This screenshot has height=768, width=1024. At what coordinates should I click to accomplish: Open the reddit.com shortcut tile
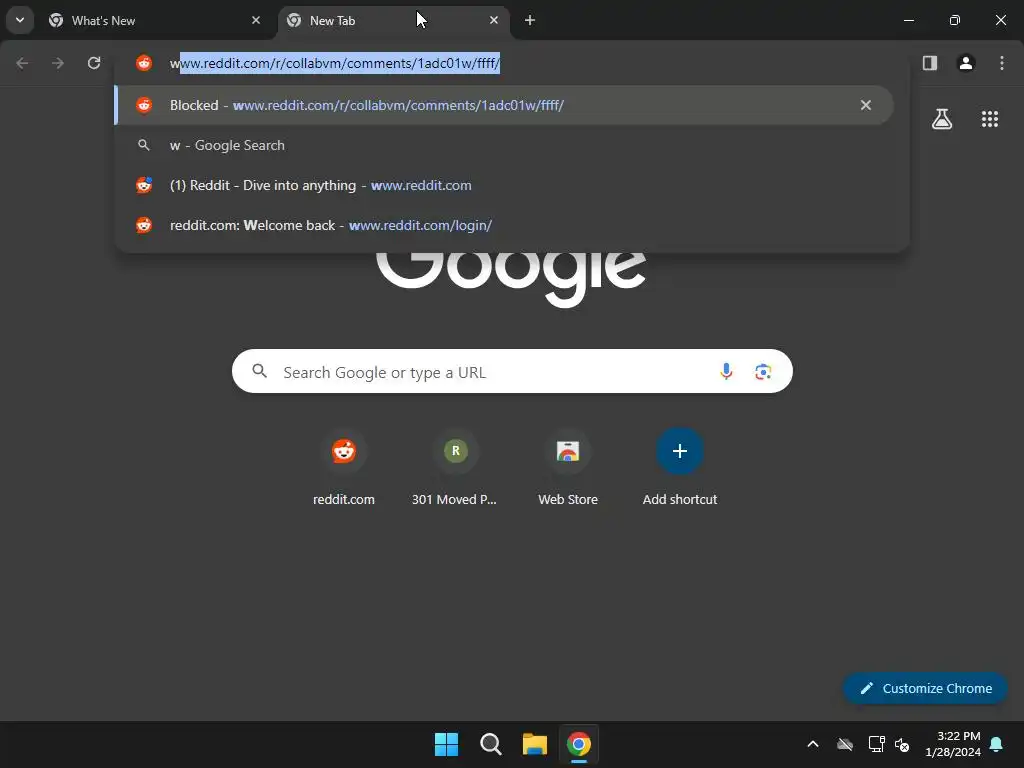point(344,468)
